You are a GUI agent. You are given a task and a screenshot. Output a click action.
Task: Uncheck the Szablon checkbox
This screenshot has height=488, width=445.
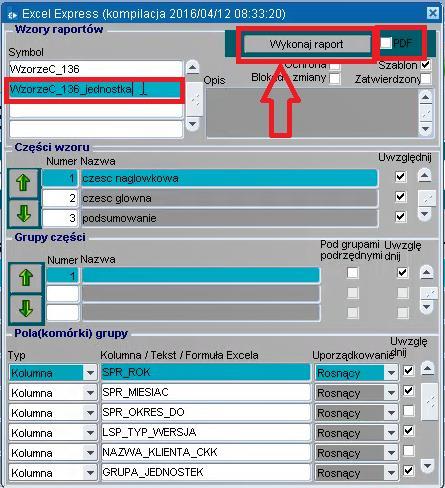pos(426,64)
